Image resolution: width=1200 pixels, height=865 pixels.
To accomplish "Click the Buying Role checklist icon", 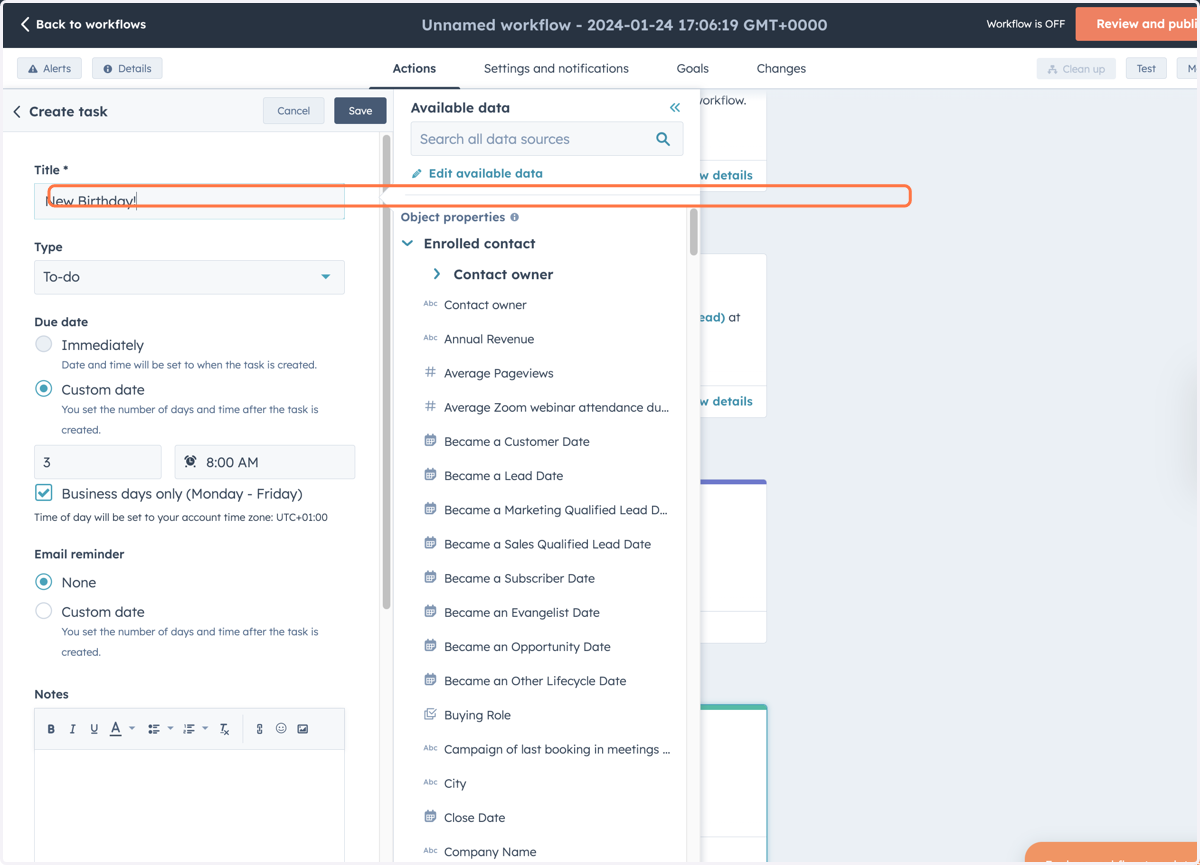I will coord(430,714).
